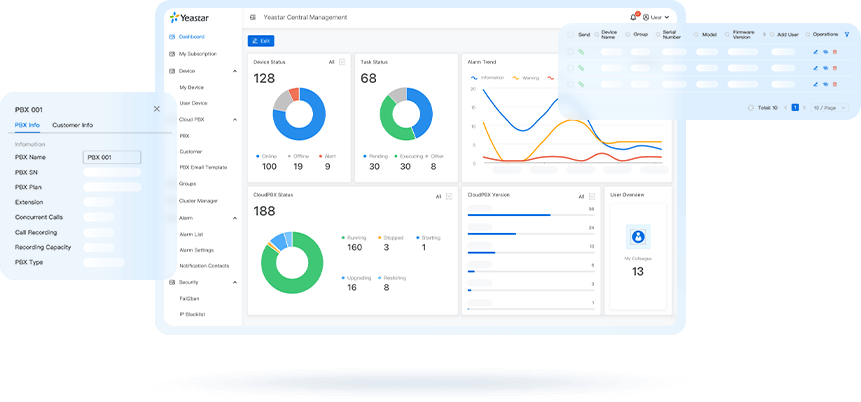Viewport: 861px width, 402px height.
Task: Open the User account dropdown in header
Action: 656,18
